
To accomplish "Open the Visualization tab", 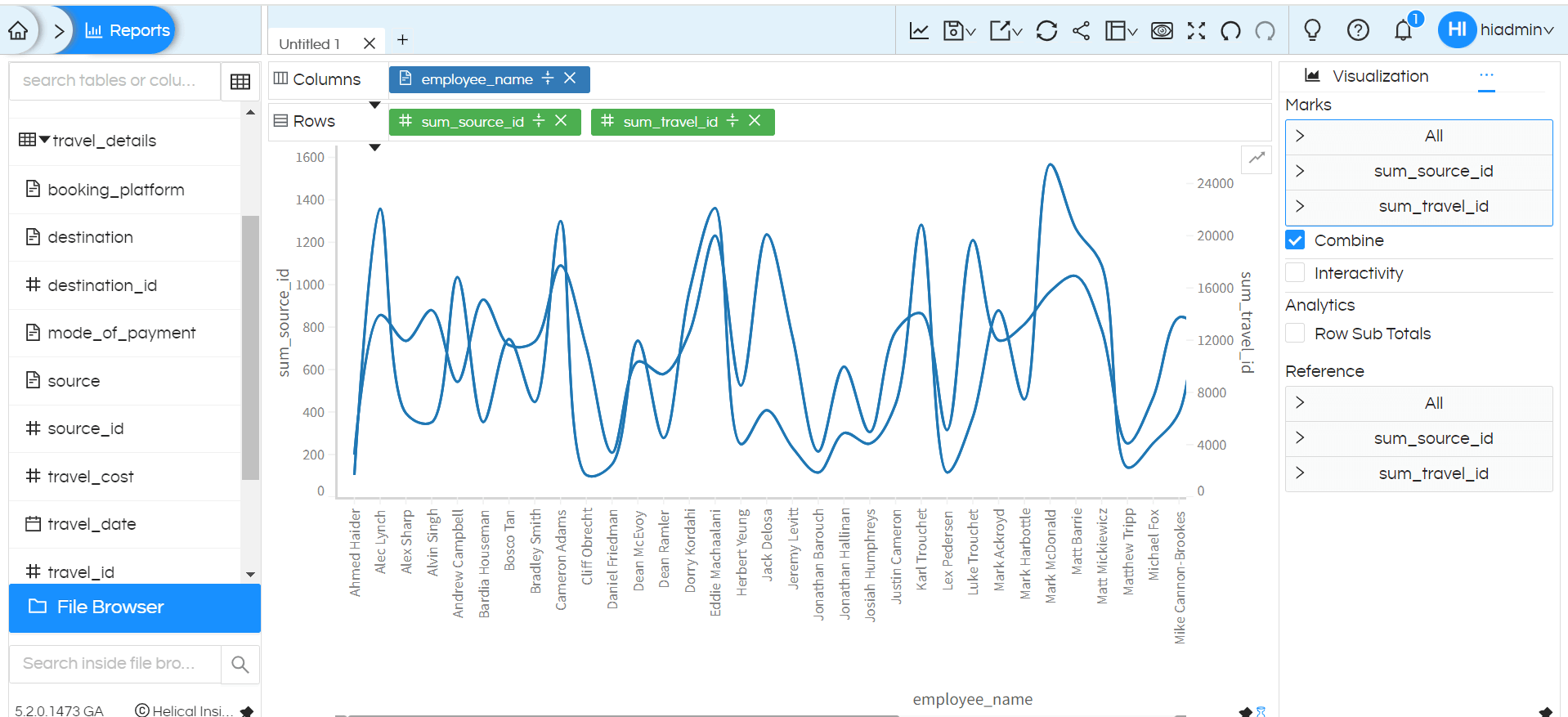I will coord(1367,76).
